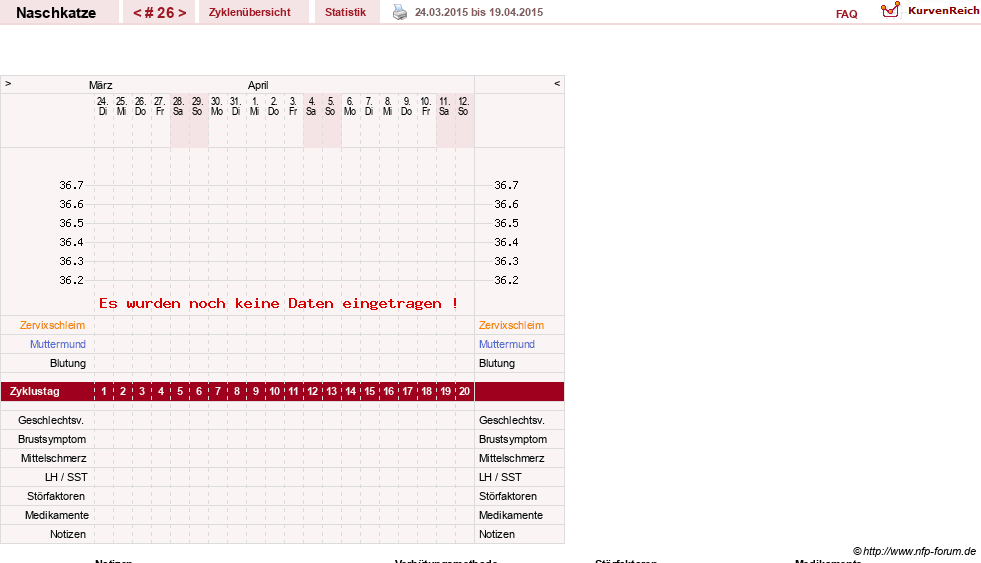Click the left Muttermund row label

[x=58, y=344]
